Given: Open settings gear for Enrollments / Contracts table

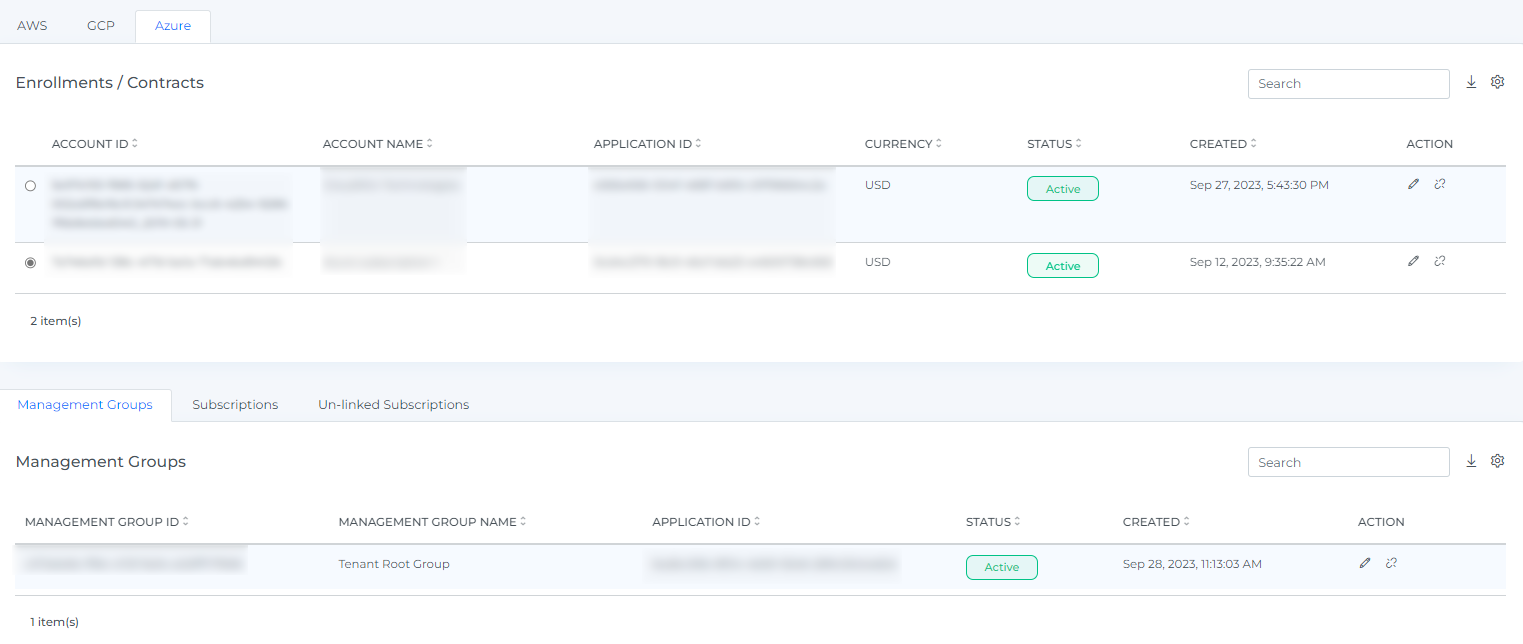Looking at the screenshot, I should (x=1497, y=83).
